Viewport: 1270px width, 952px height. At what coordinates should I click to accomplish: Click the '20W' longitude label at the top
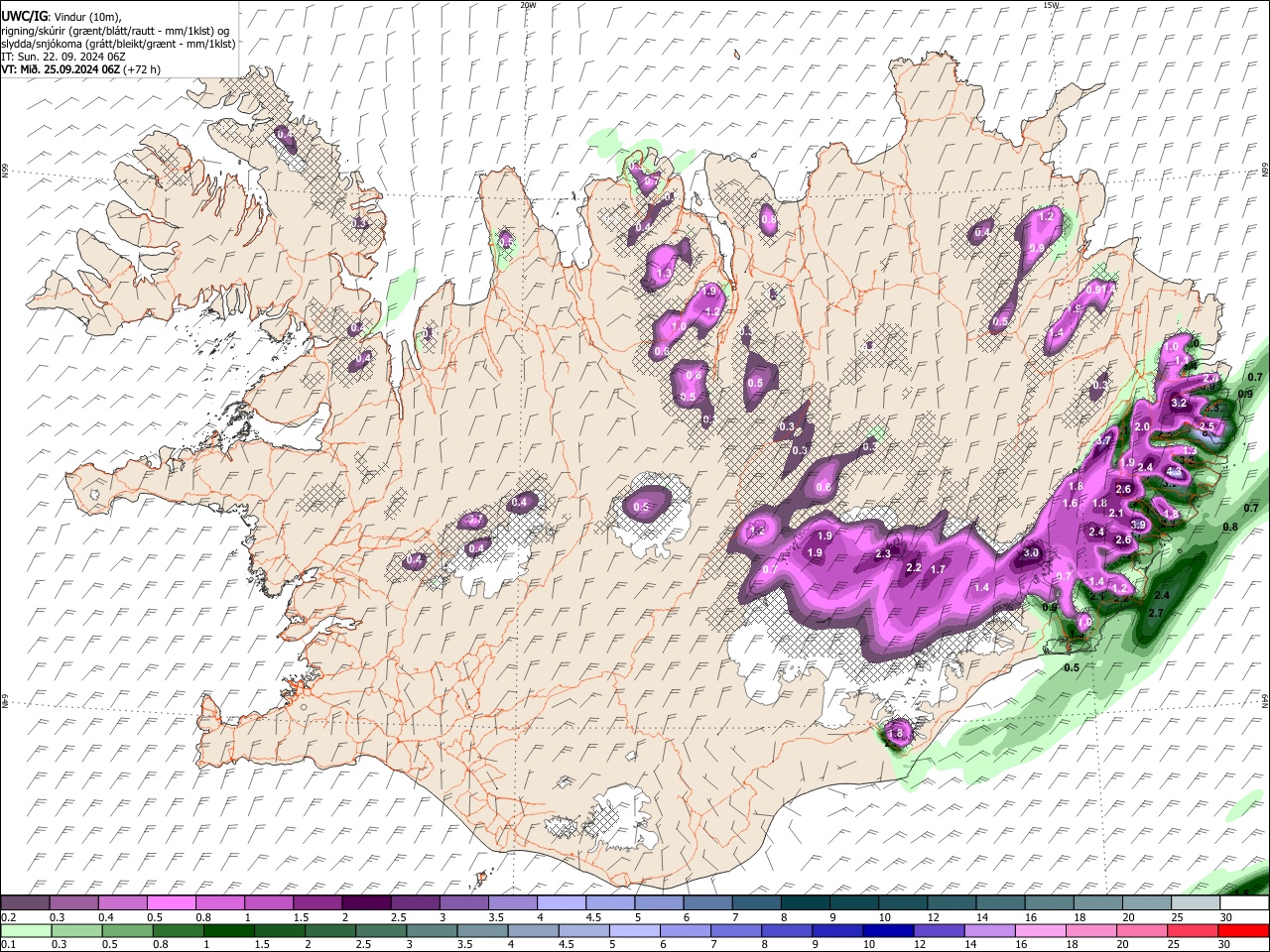[528, 5]
